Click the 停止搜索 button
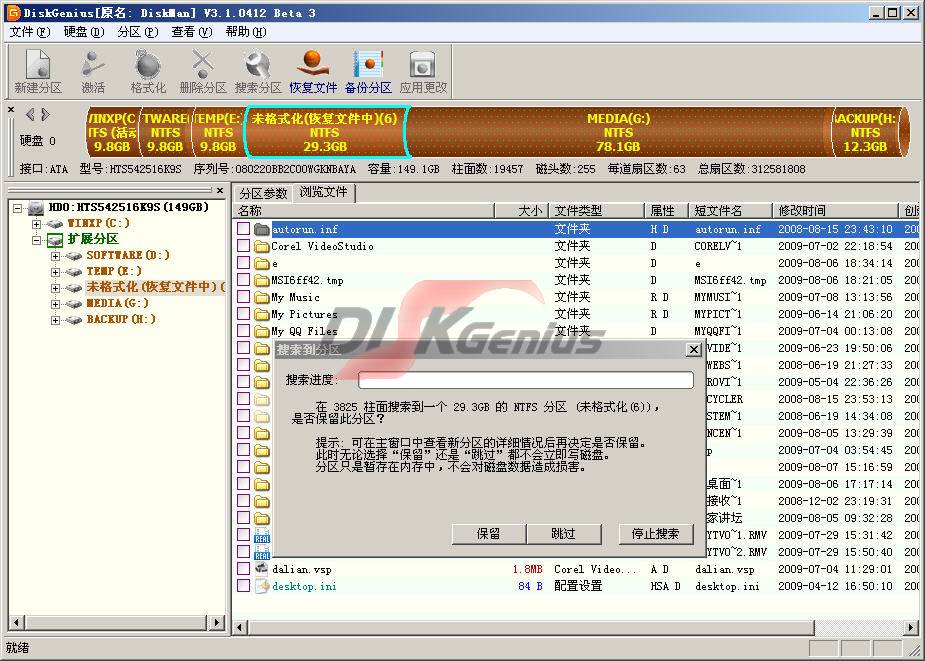Image resolution: width=925 pixels, height=661 pixels. click(655, 534)
